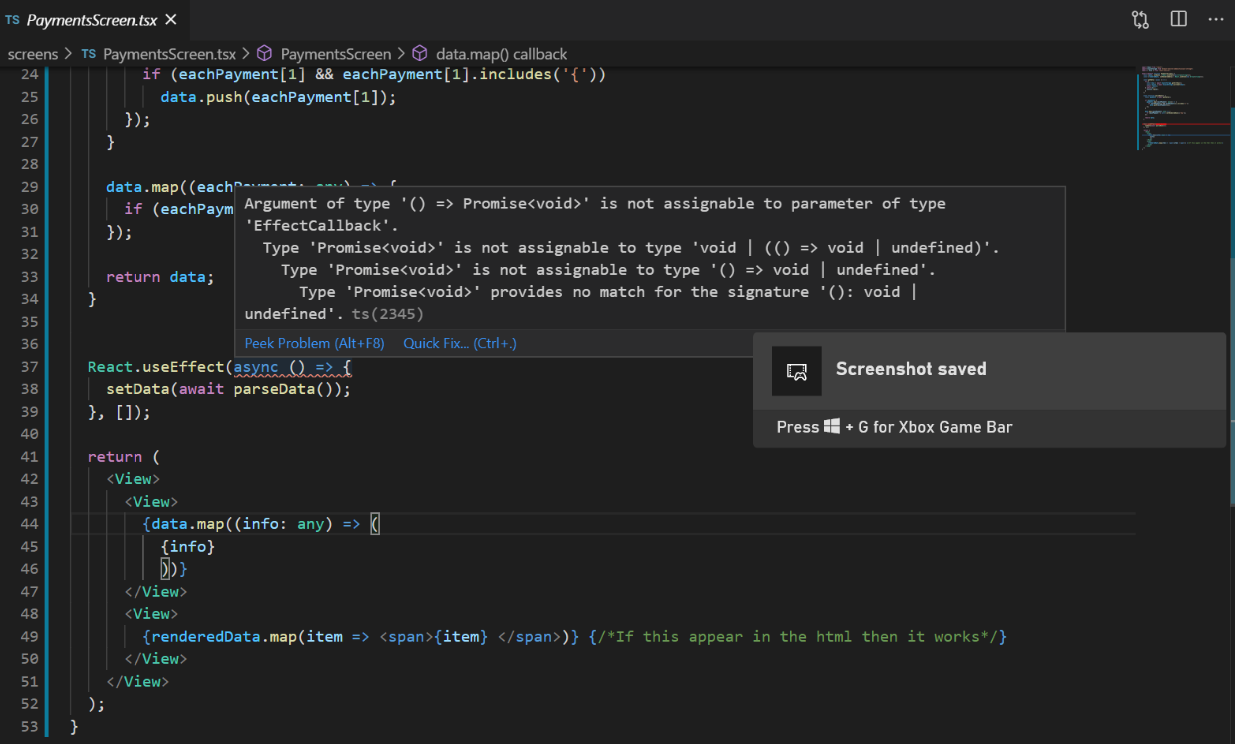Close the PaymentsScreen.tsx editor tab

click(x=170, y=20)
